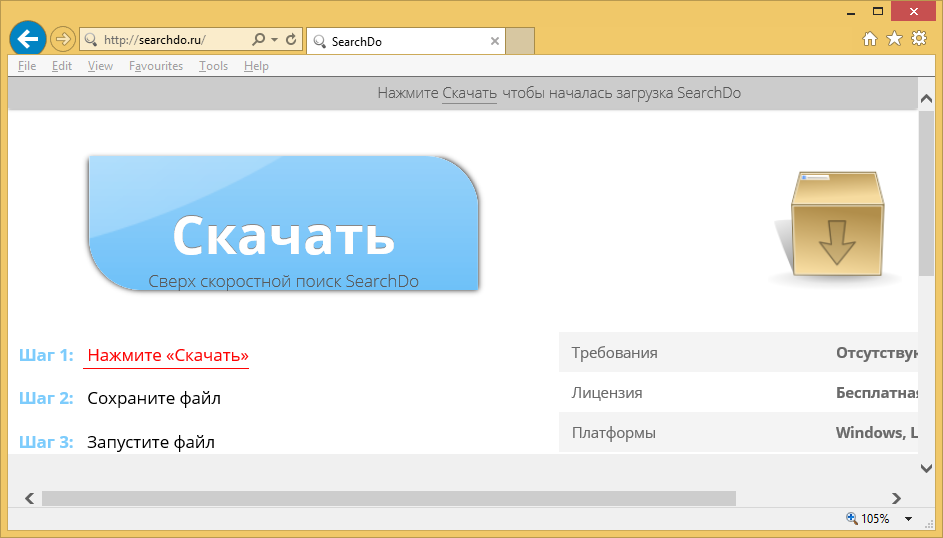This screenshot has width=943, height=538.
Task: Click the Refresh page icon
Action: (x=291, y=40)
